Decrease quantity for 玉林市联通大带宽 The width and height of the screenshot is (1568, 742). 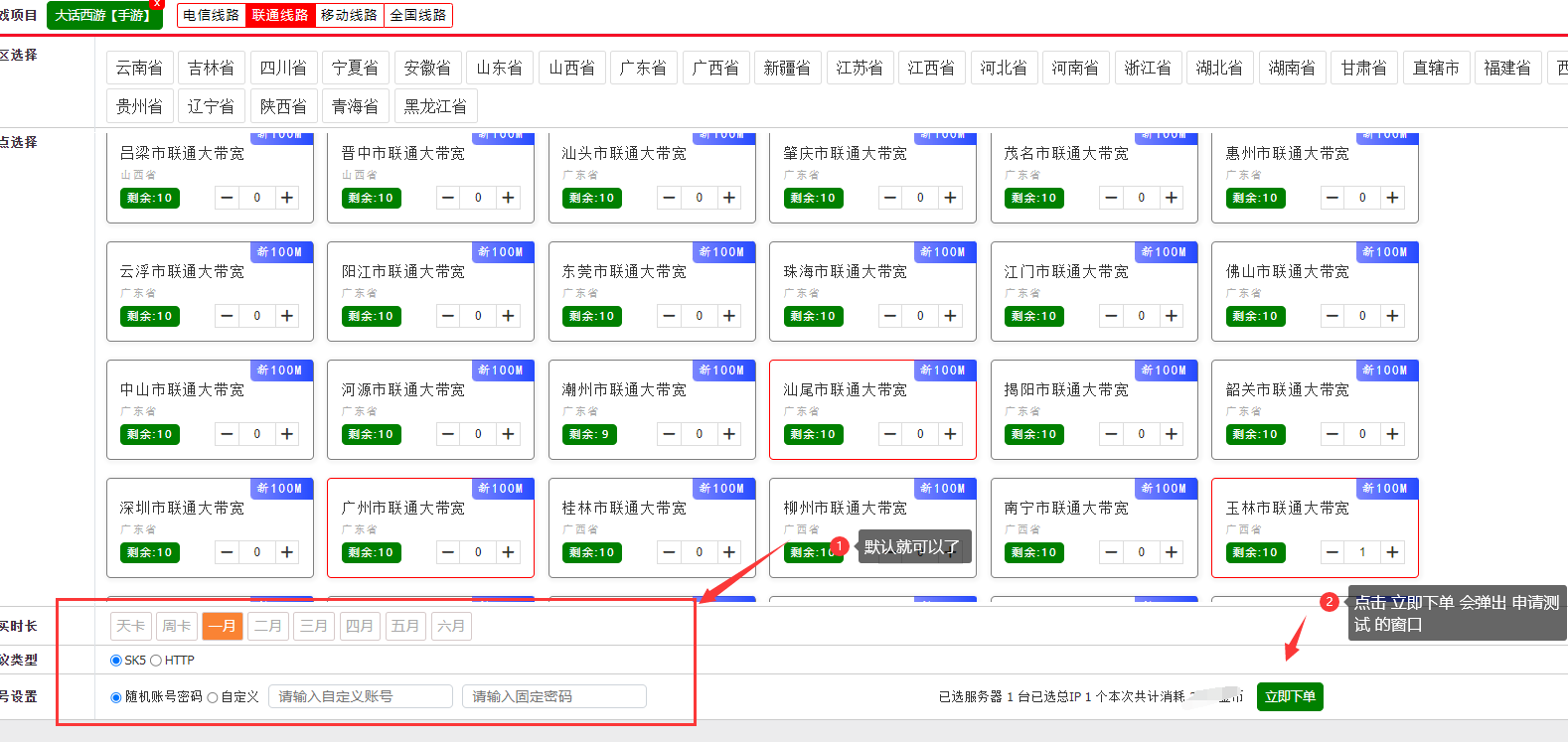tap(1333, 552)
